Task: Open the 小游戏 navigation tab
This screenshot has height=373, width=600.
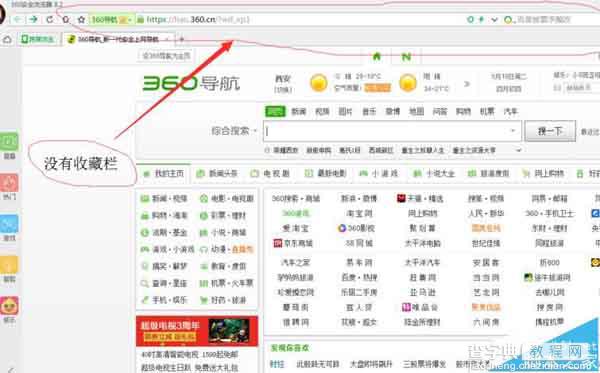Action: pyautogui.click(x=379, y=174)
